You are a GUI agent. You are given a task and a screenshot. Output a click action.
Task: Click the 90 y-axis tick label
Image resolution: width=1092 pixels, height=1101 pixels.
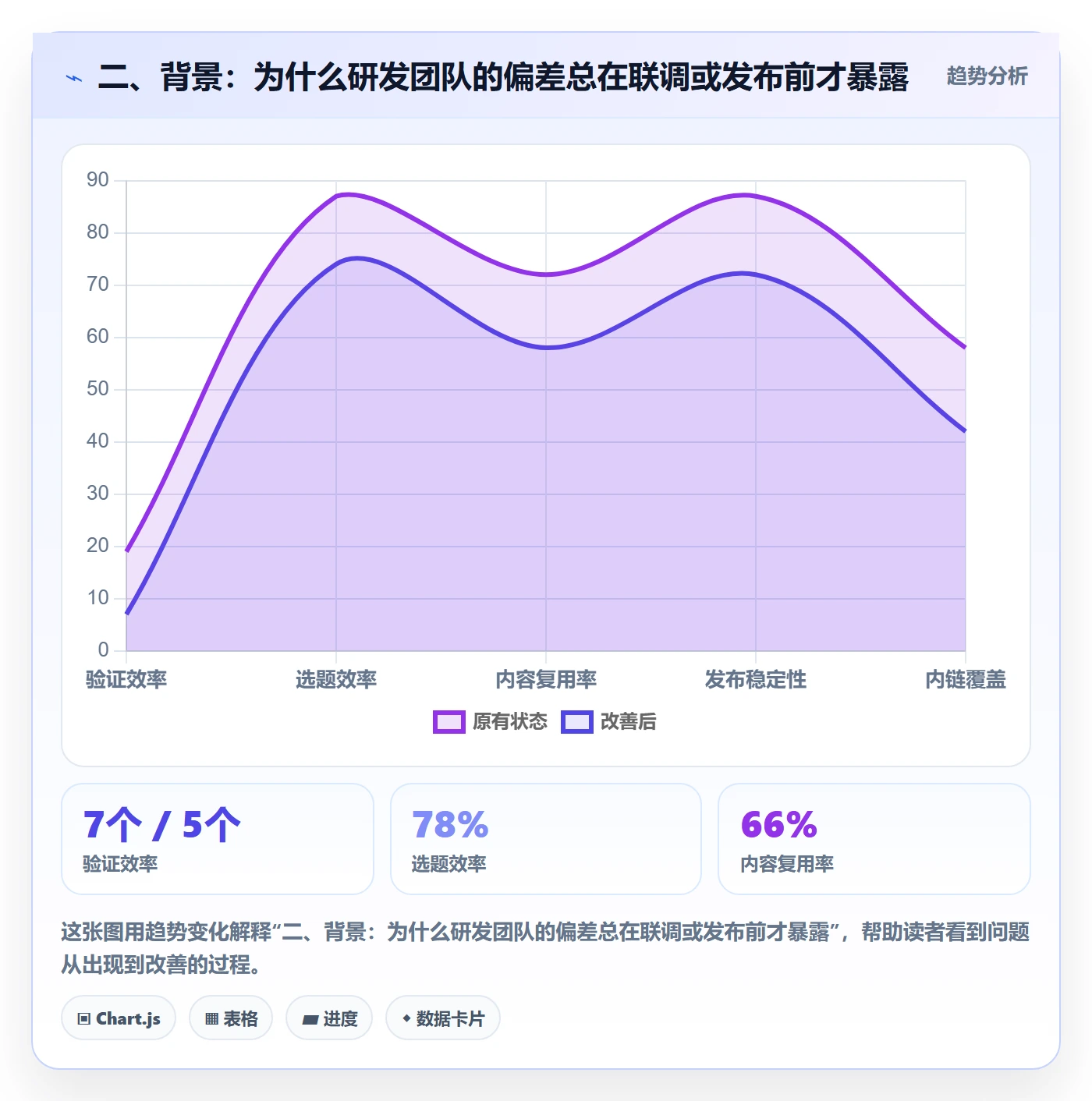tap(97, 180)
